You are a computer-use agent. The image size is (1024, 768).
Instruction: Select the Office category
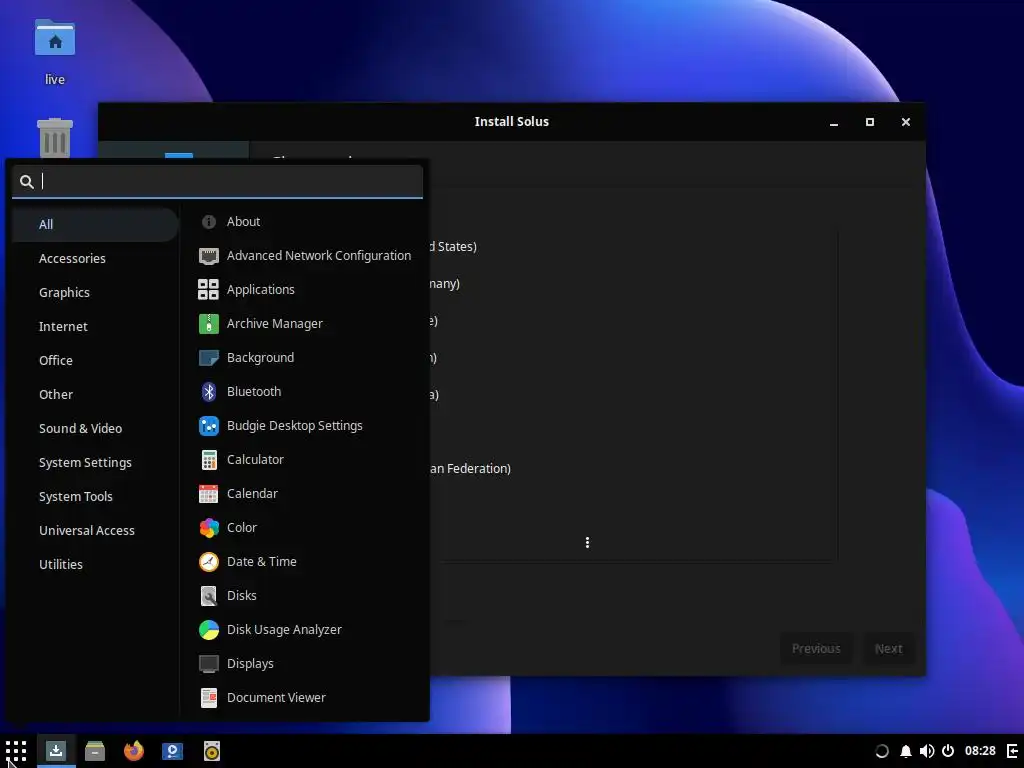click(95, 360)
